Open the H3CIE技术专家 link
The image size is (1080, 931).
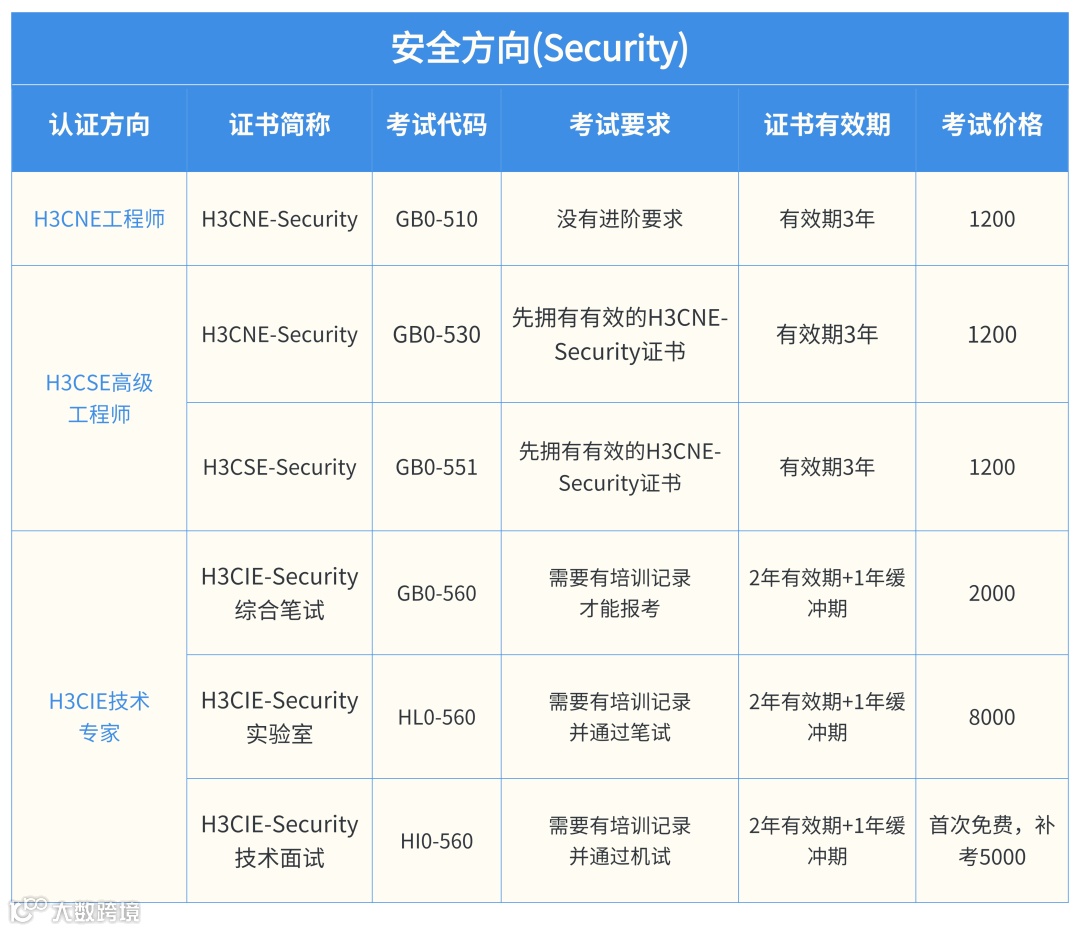(x=99, y=716)
